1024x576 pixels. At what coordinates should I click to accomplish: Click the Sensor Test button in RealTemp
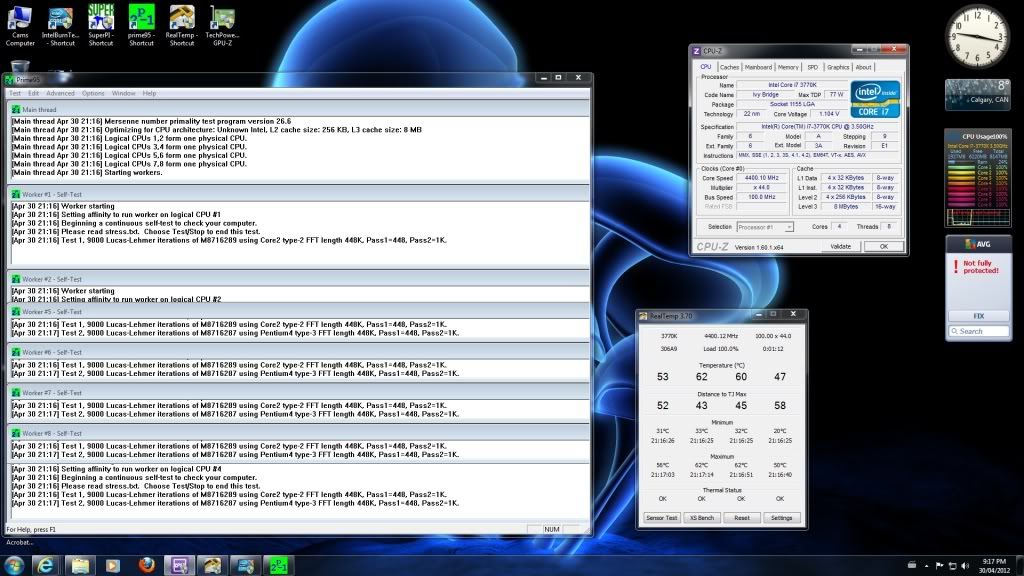point(662,518)
